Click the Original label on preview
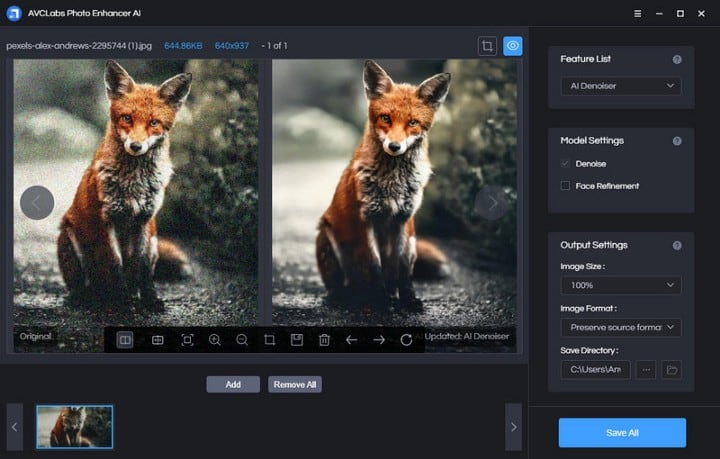 pyautogui.click(x=35, y=336)
